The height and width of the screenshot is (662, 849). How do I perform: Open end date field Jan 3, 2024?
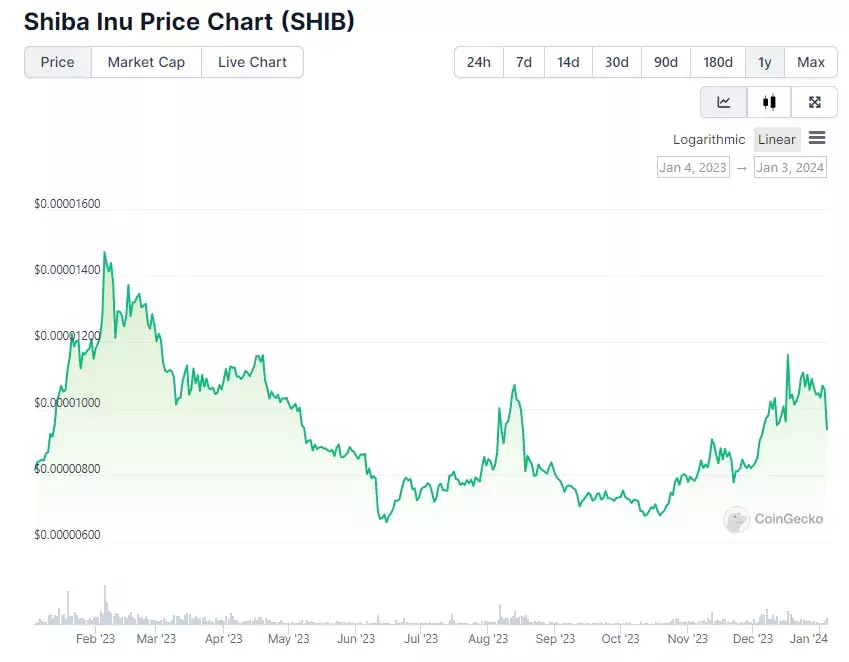pos(790,167)
